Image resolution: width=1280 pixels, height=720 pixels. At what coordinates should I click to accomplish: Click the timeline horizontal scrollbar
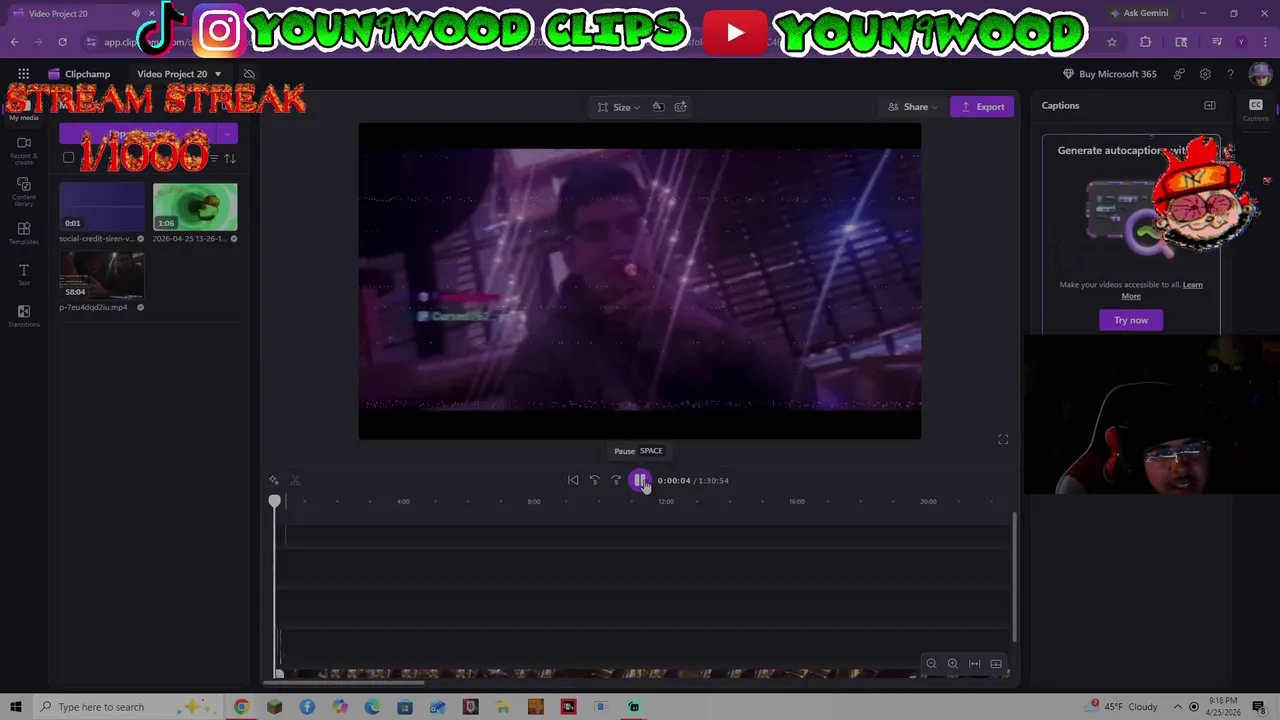(344, 683)
